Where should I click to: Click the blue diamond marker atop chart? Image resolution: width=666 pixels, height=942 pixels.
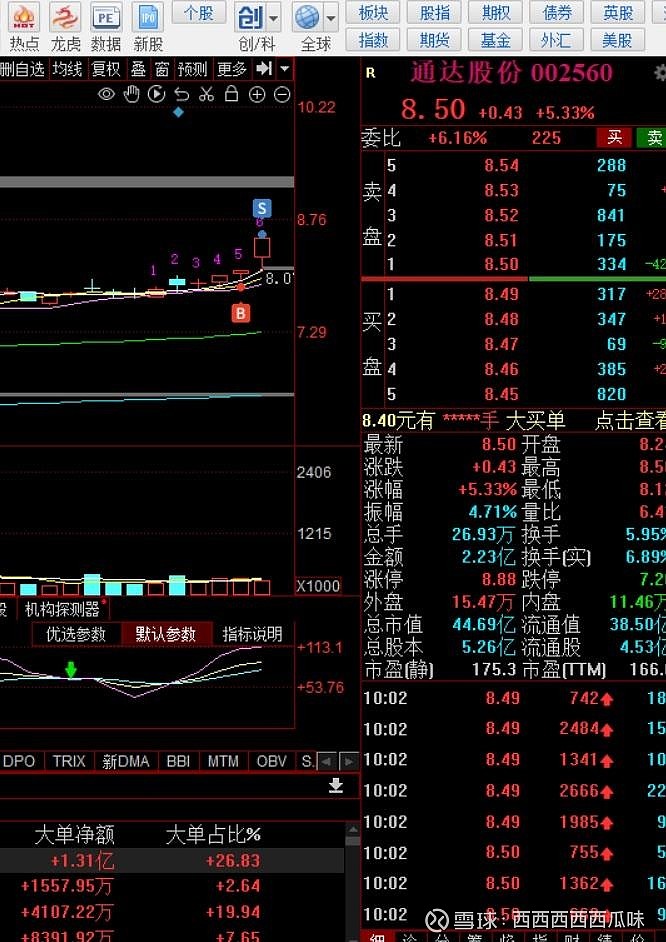pyautogui.click(x=178, y=112)
